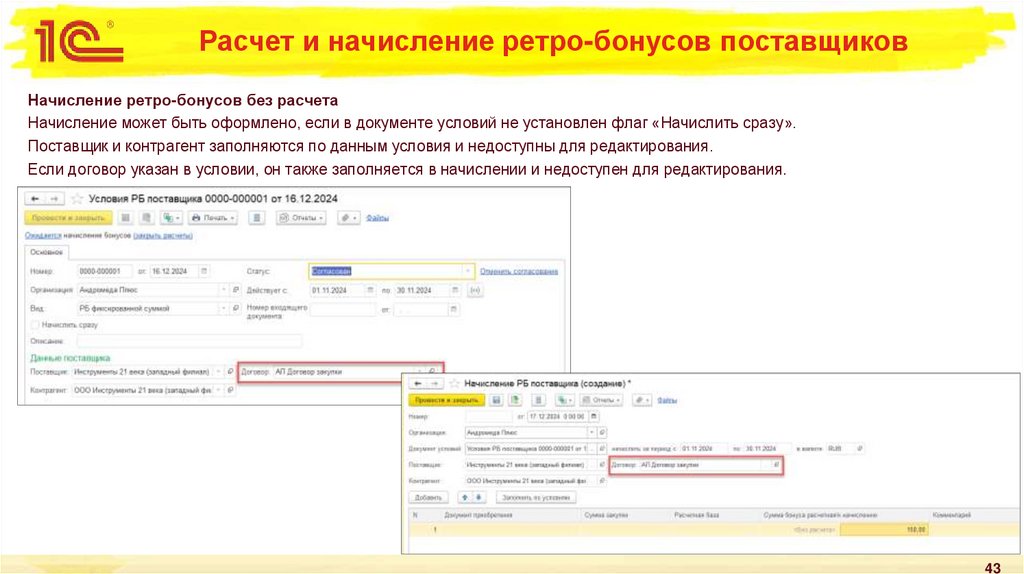Click Провести и закрыть in Начисление РБ window
Screen dimensions: 1024x574
[x=447, y=400]
